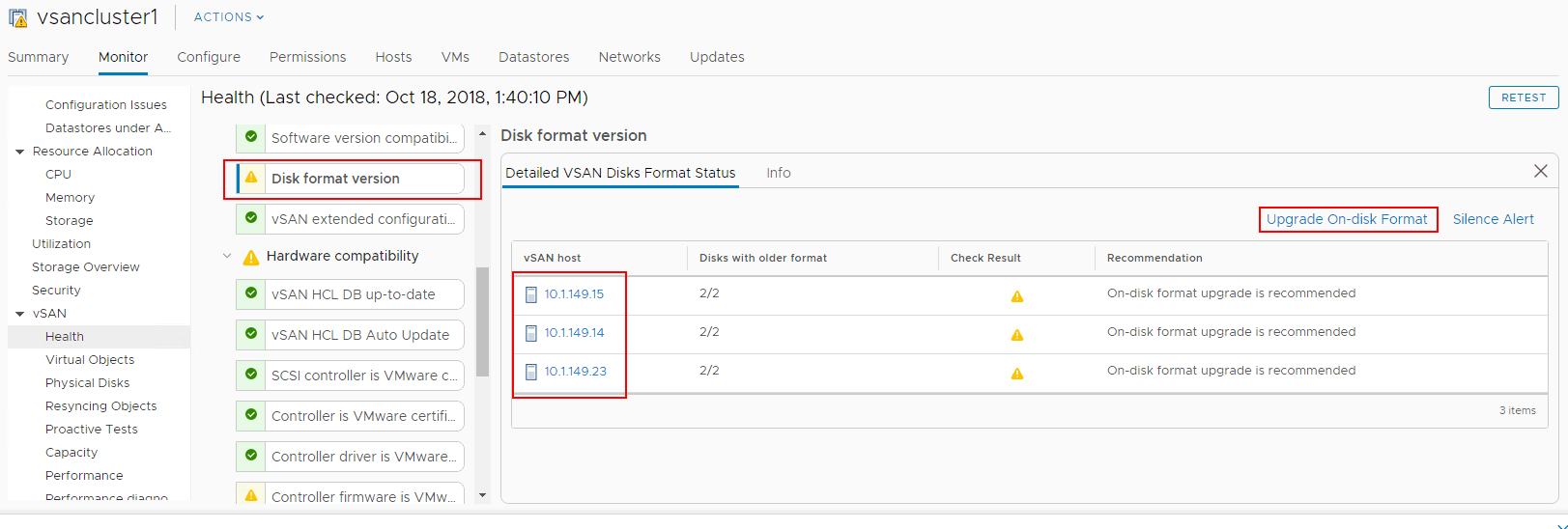
Task: Click Upgrade On-disk Format link
Action: (1347, 219)
